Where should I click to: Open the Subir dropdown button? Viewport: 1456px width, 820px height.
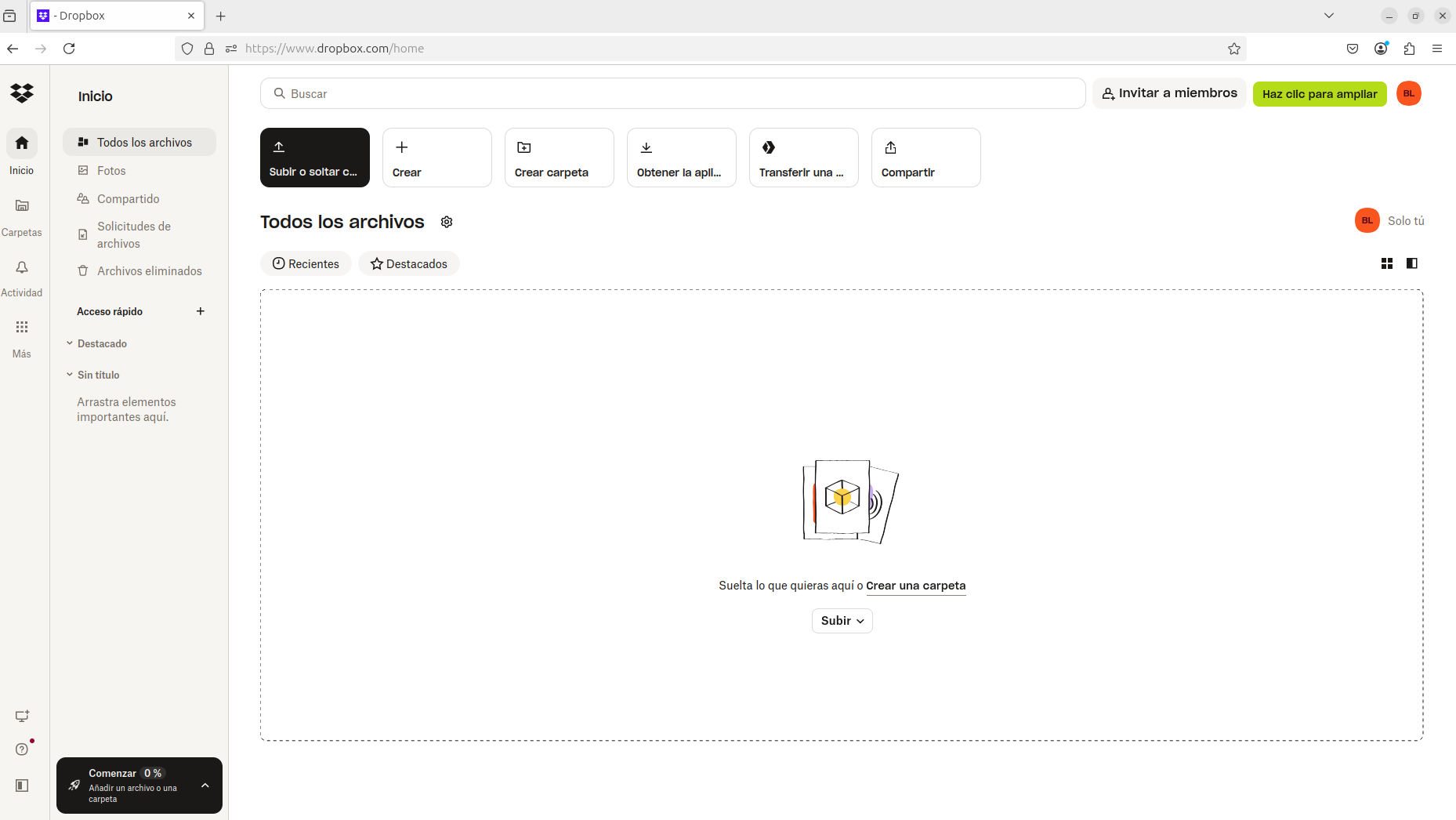(842, 621)
